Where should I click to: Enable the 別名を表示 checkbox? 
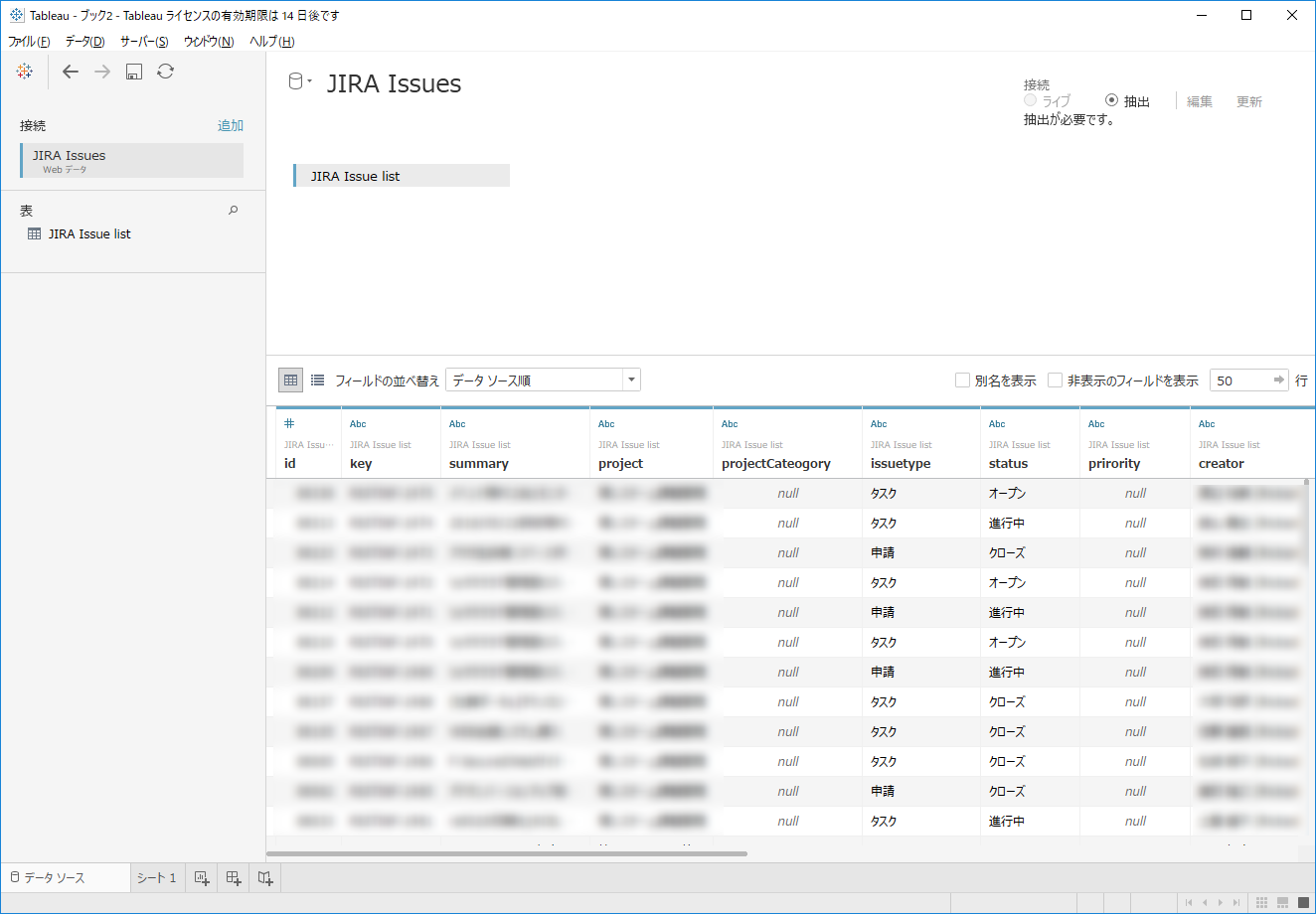962,380
